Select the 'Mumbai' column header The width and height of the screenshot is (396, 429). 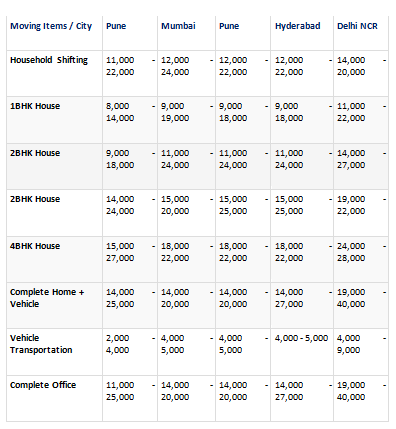click(x=178, y=26)
